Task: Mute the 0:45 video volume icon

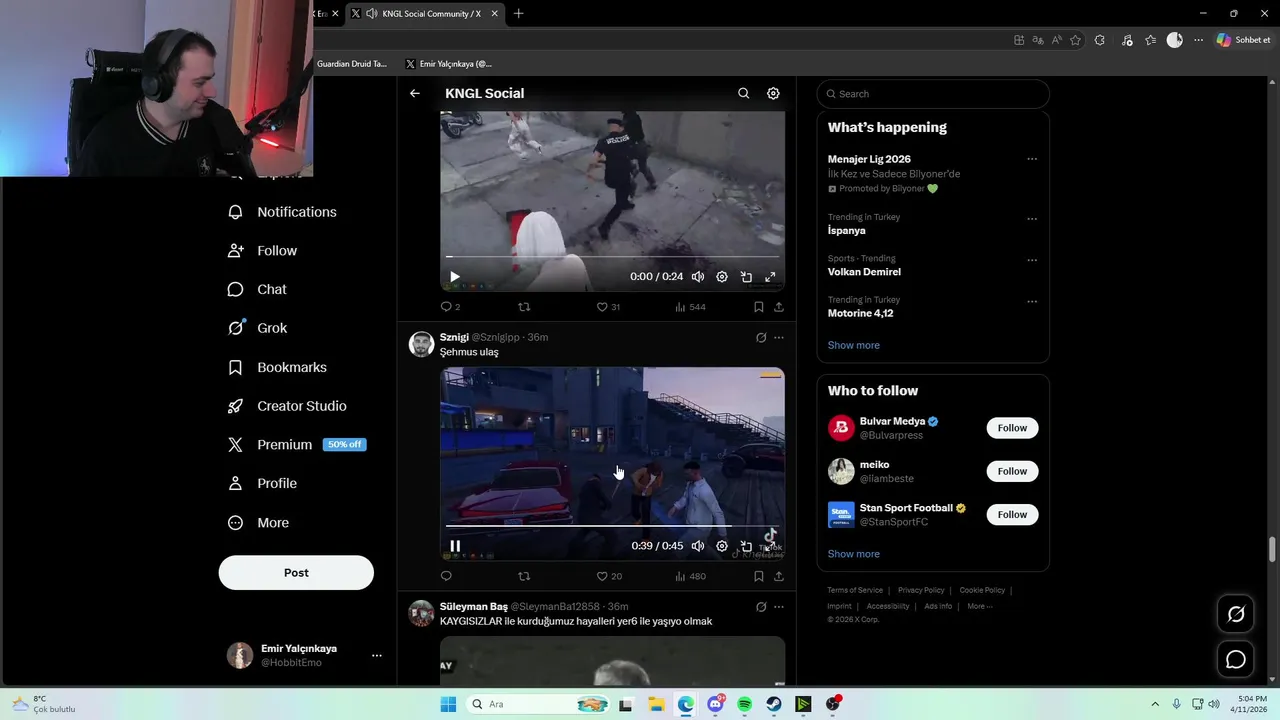Action: point(698,546)
